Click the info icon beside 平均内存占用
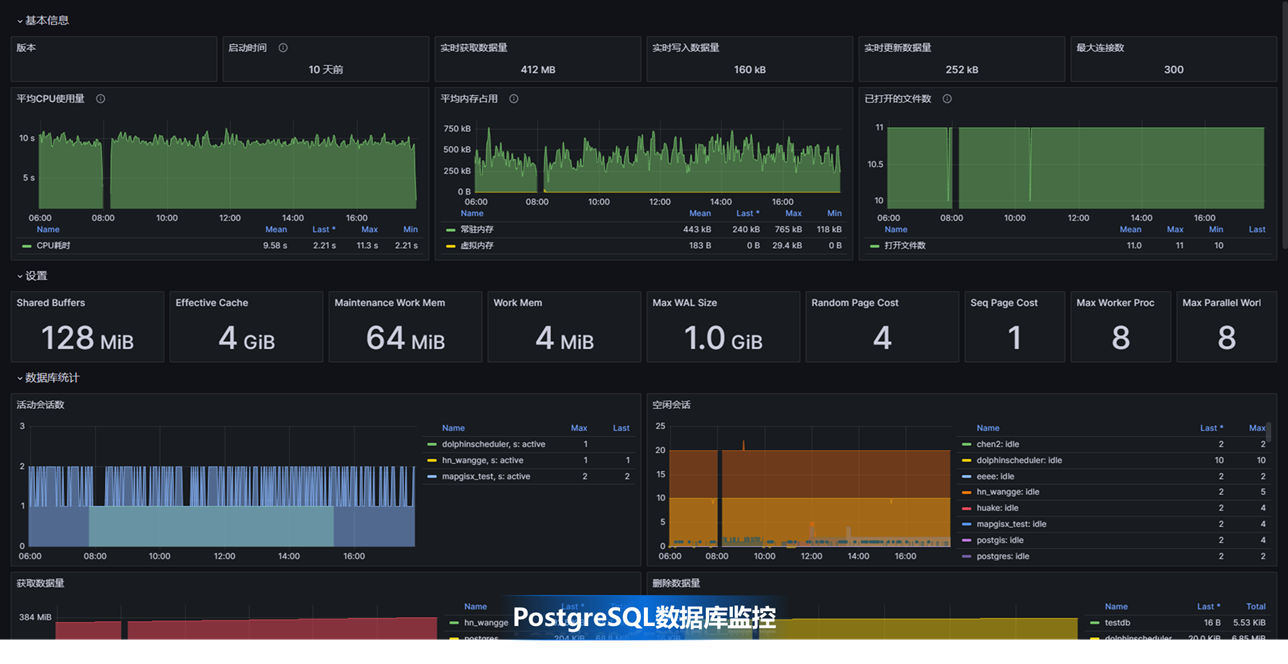The width and height of the screenshot is (1288, 664). point(514,99)
